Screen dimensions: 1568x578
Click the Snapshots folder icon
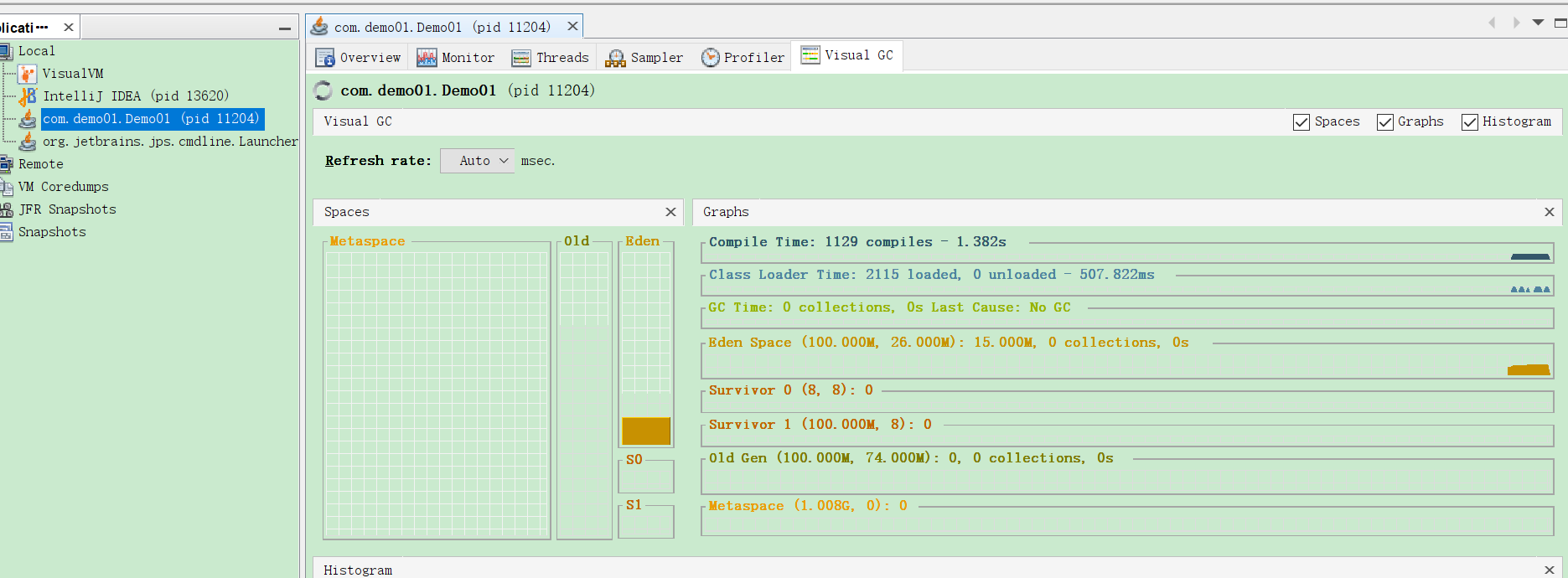(x=7, y=232)
